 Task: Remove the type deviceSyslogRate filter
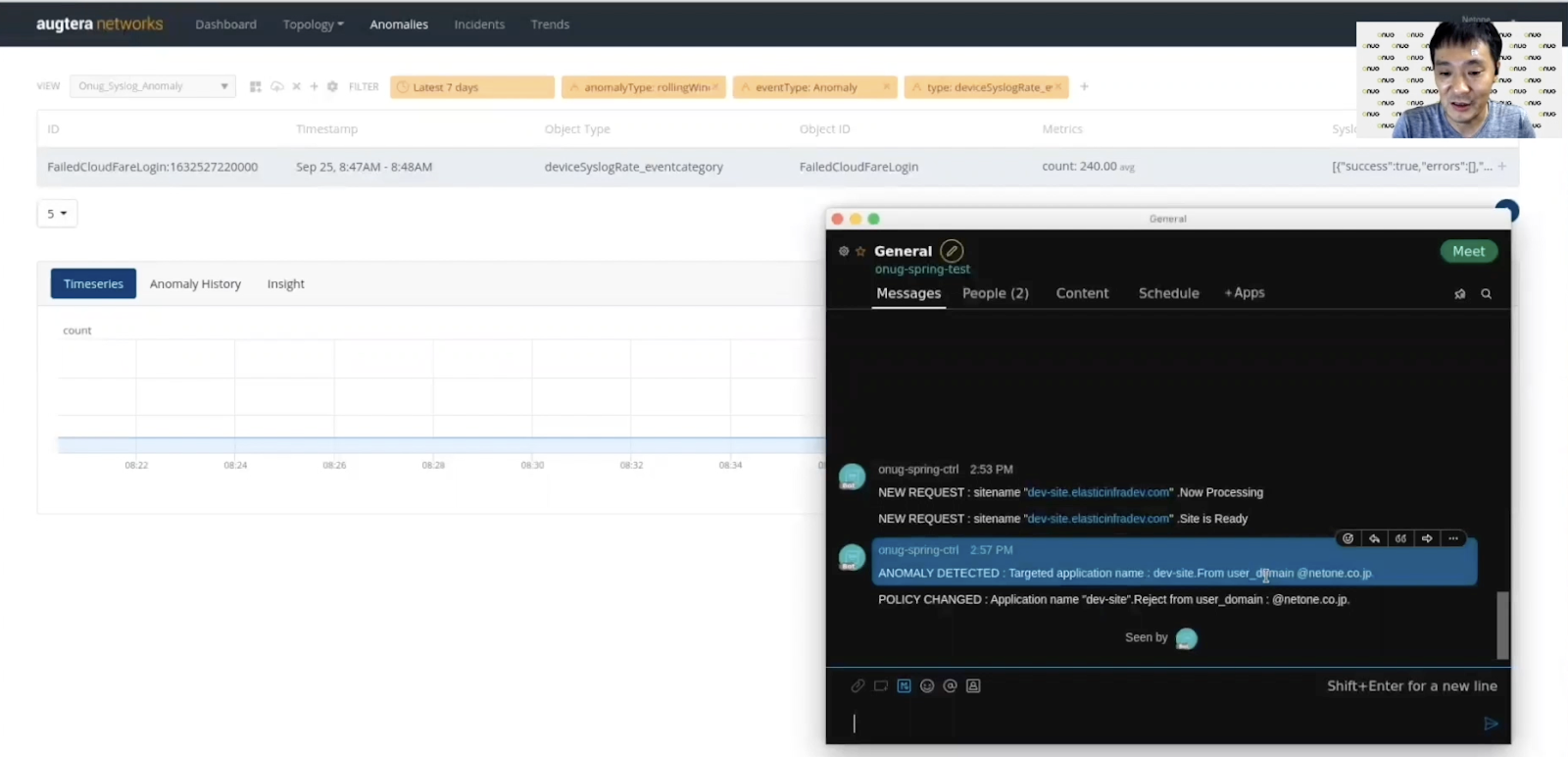tap(1058, 87)
